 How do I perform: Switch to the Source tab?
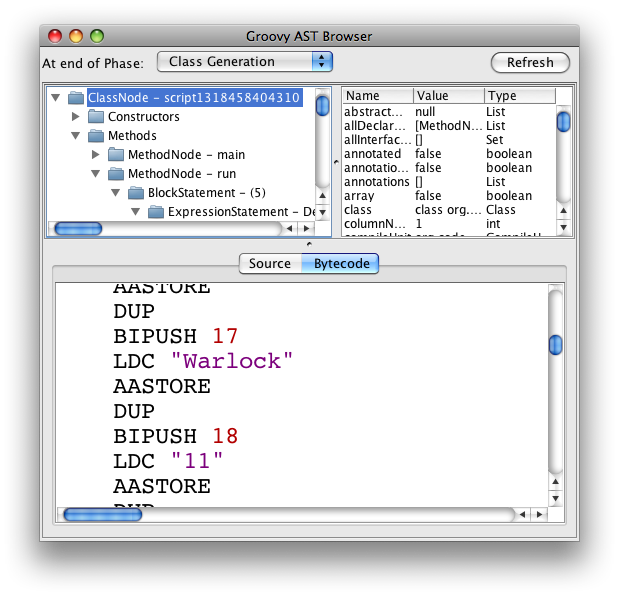pos(270,263)
